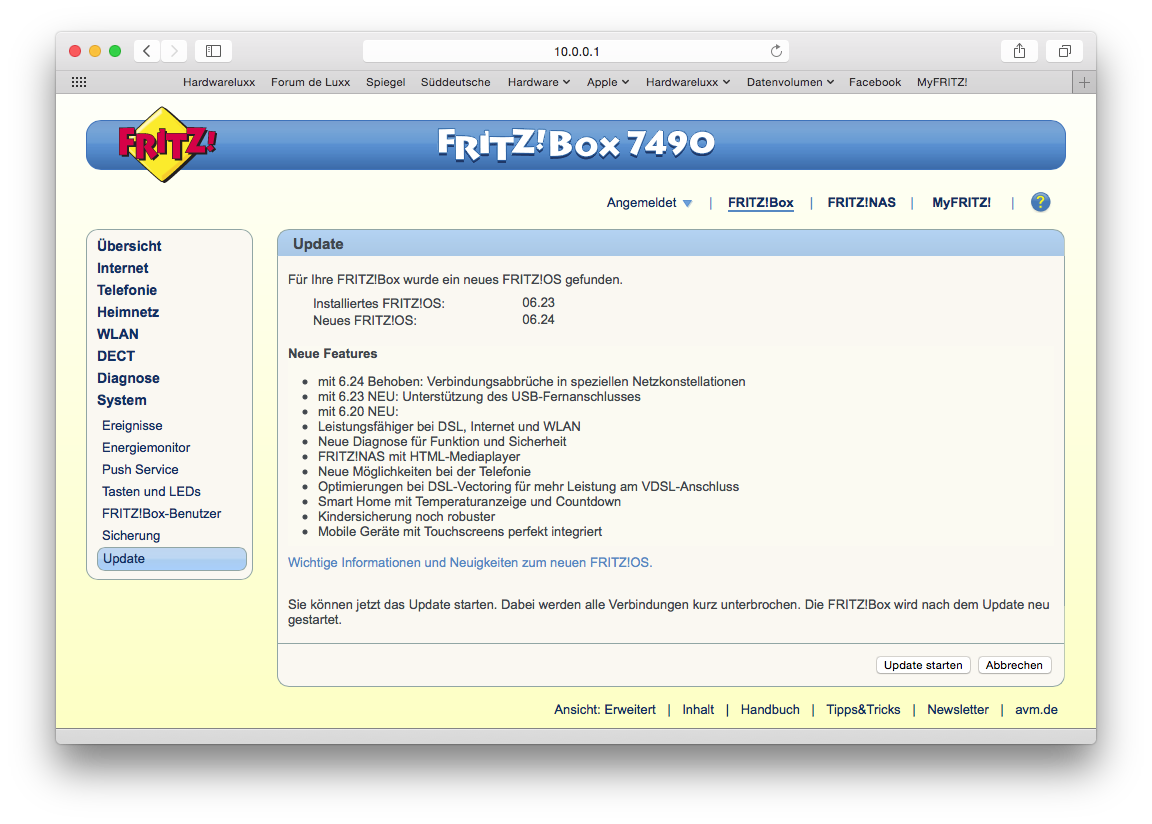
Task: Open the Top Sites grid icon
Action: (79, 82)
